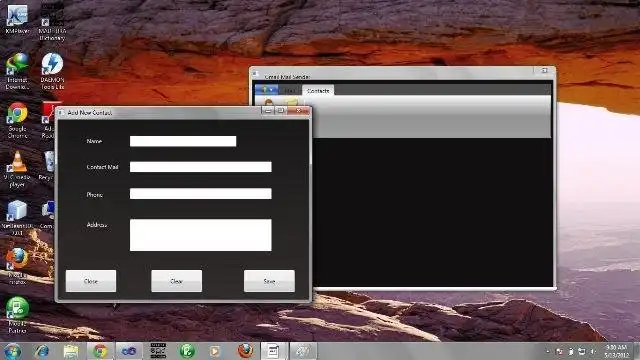
Task: Open the blue application menu dropdown in Gmail Mail Sender
Action: click(x=266, y=90)
